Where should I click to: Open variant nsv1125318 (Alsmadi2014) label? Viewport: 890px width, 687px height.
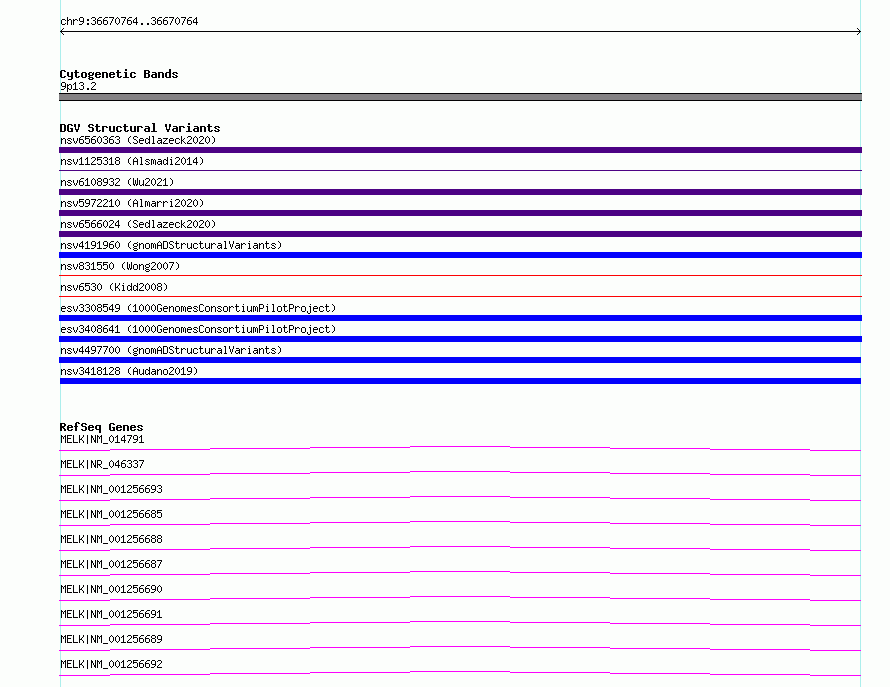(x=132, y=161)
